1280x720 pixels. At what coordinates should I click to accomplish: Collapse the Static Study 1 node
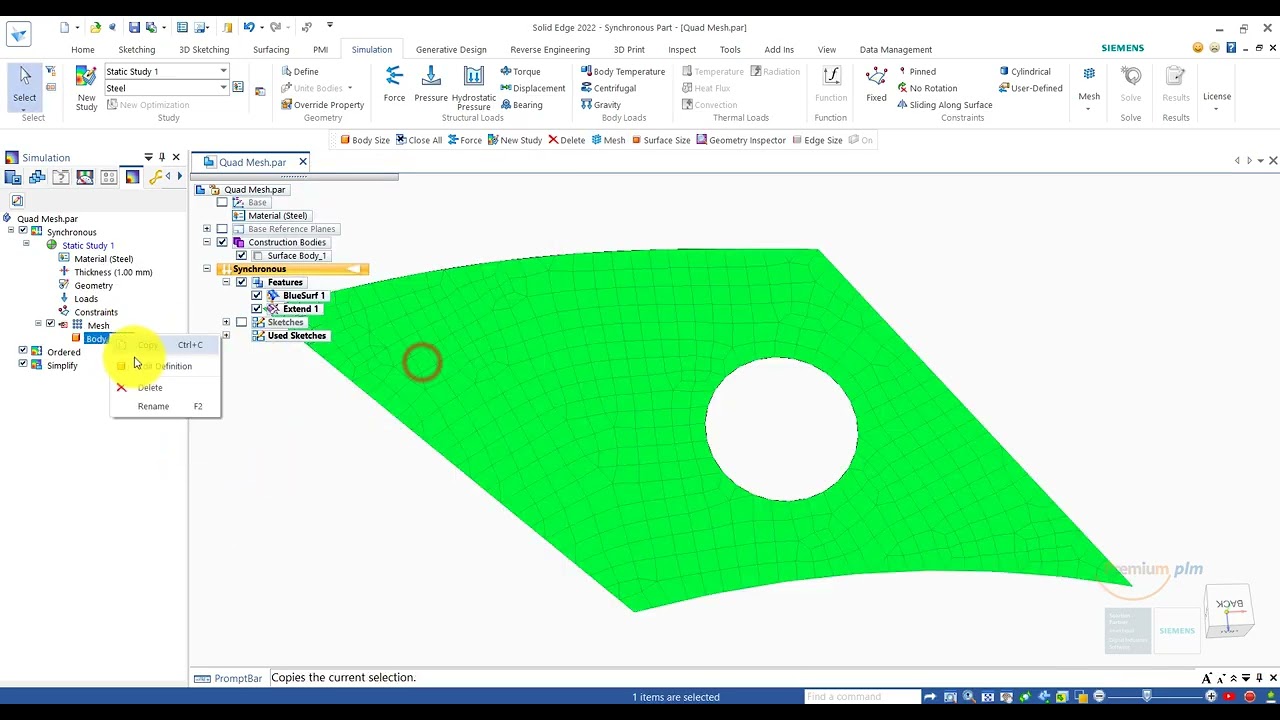(26, 245)
